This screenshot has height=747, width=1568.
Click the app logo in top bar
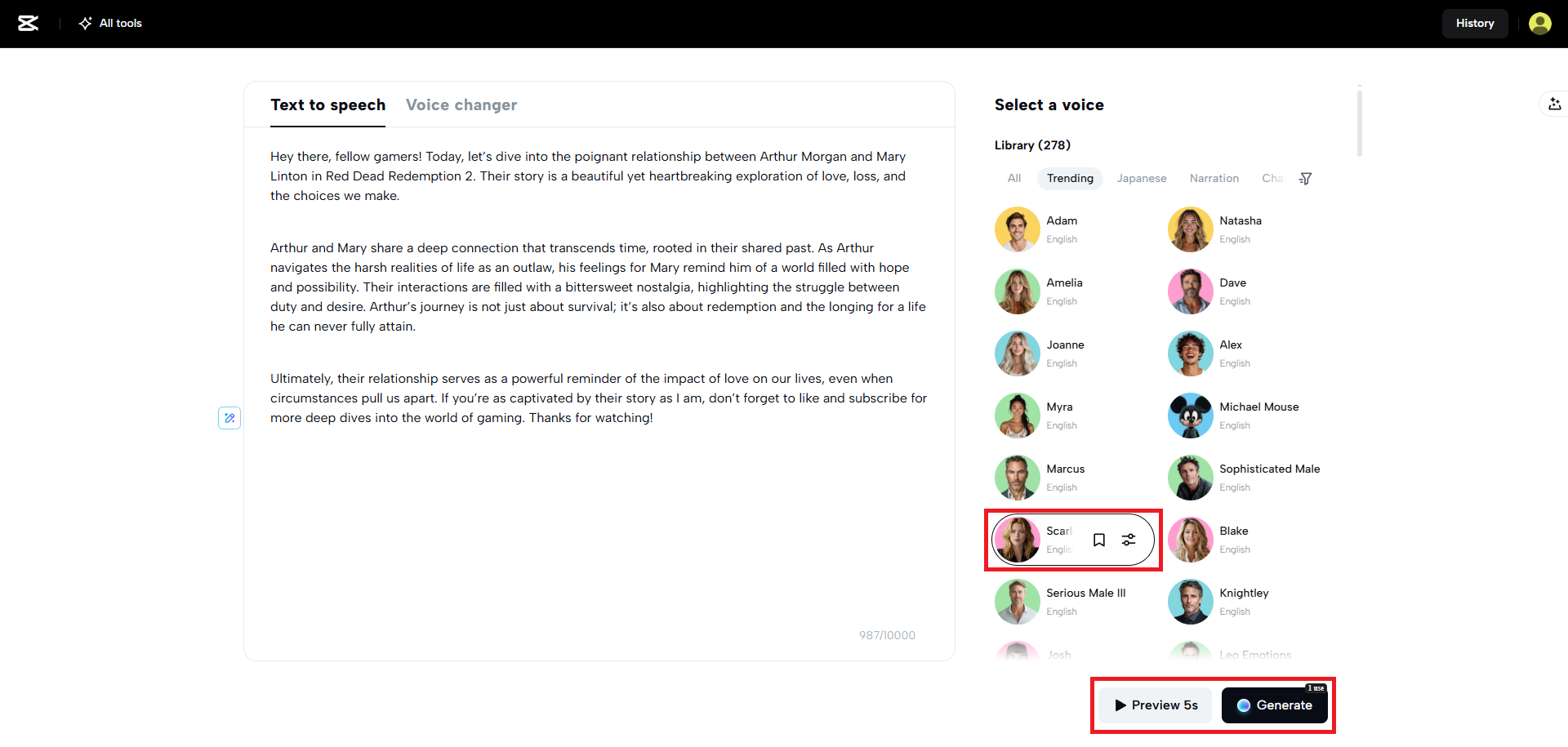pos(29,23)
